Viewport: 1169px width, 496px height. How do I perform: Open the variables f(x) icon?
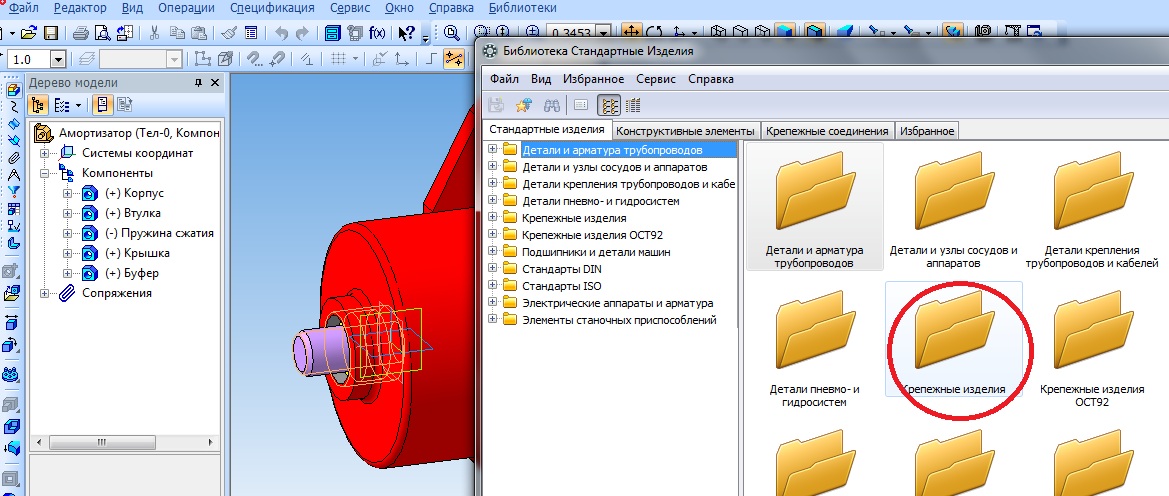click(378, 33)
